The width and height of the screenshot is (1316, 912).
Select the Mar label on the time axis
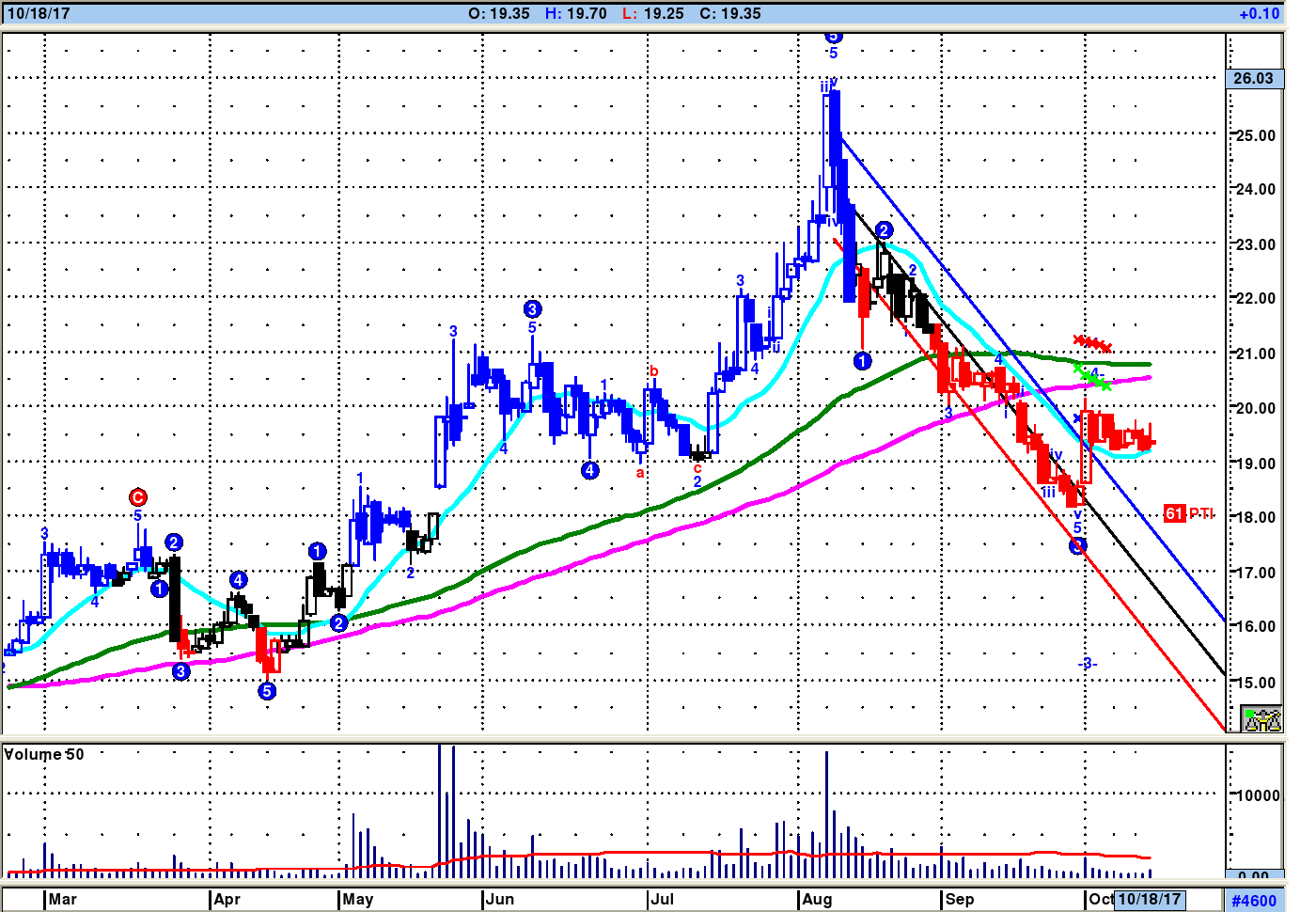click(63, 899)
